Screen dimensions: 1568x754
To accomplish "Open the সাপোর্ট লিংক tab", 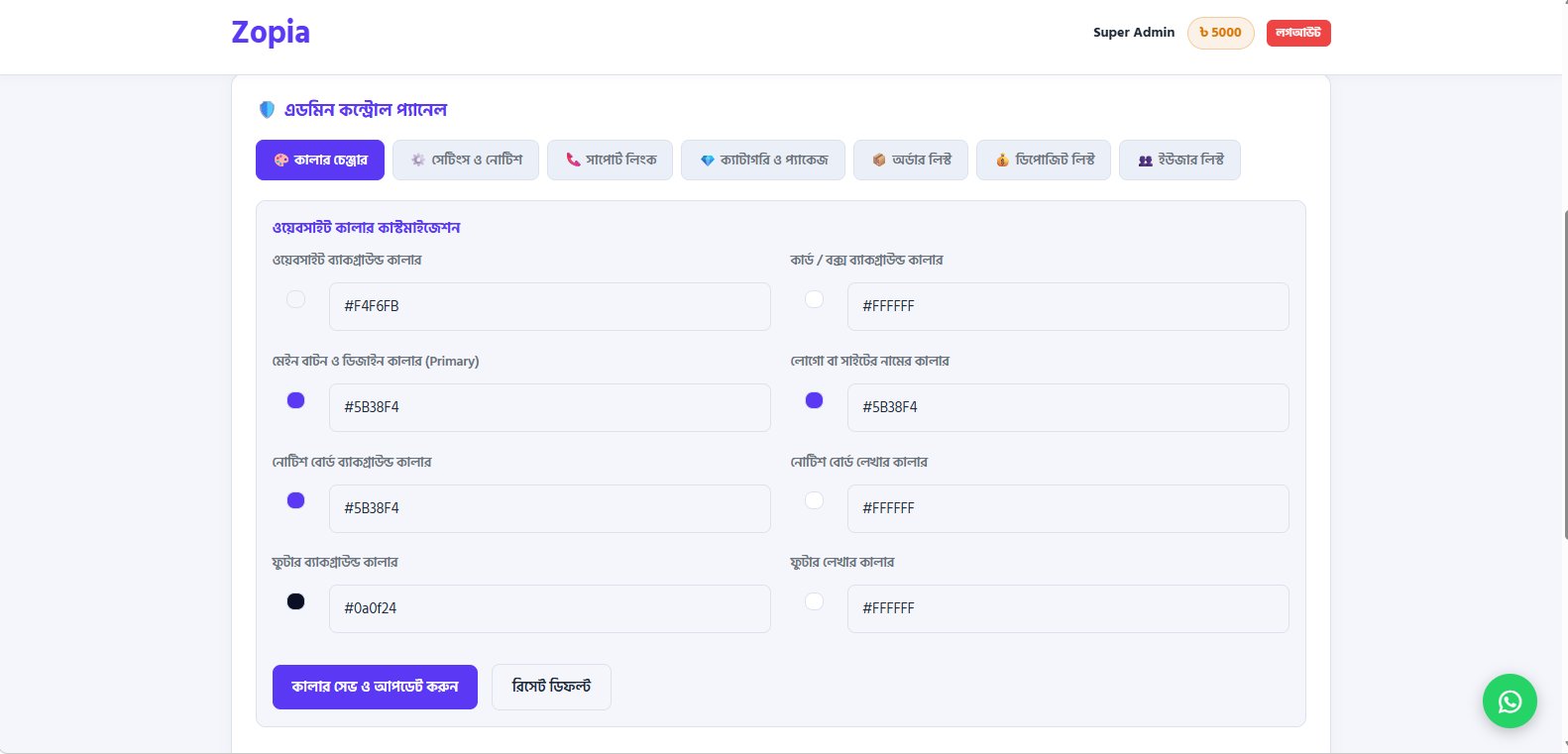I will coord(610,160).
